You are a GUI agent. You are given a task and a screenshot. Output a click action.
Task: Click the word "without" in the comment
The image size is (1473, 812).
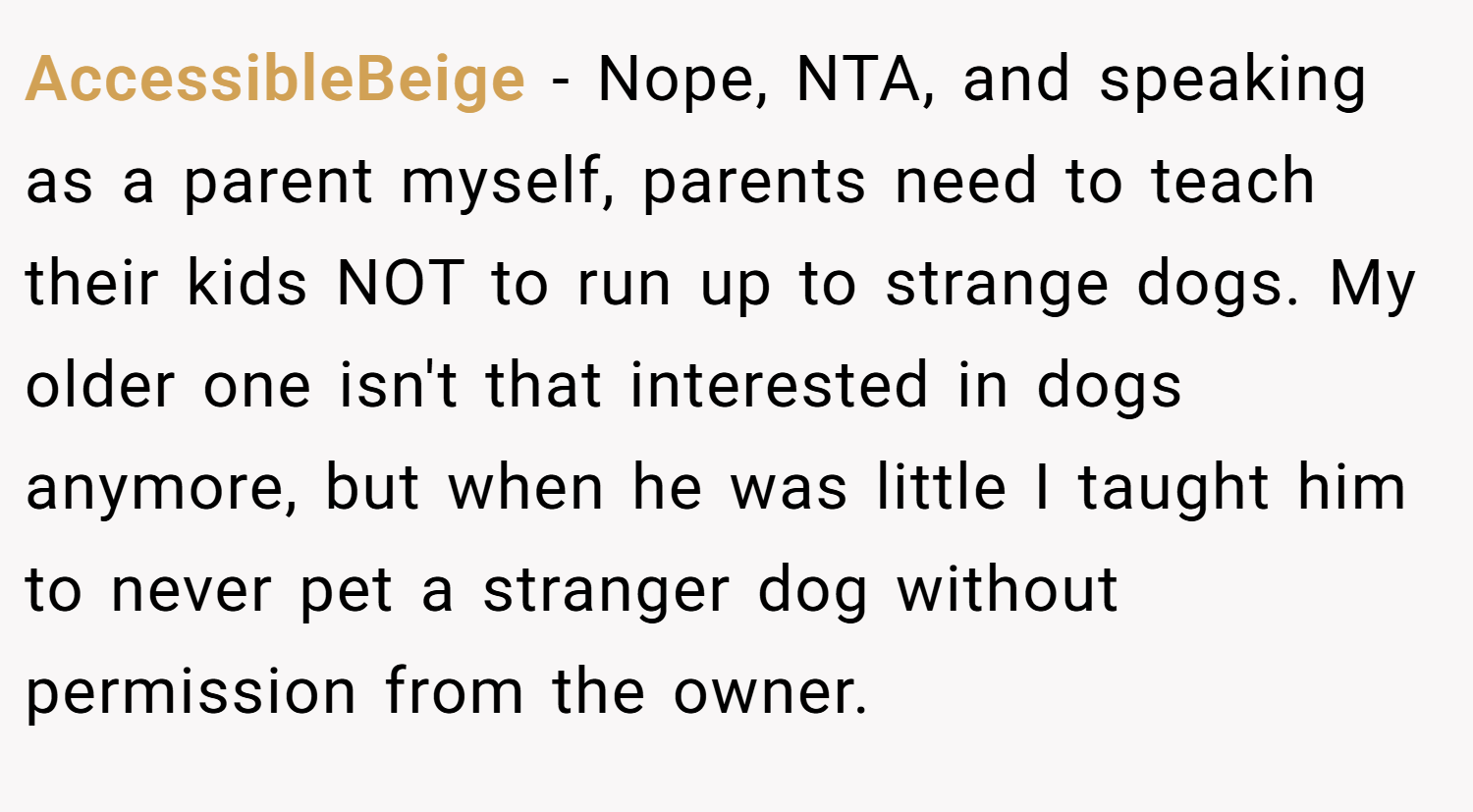(1008, 590)
